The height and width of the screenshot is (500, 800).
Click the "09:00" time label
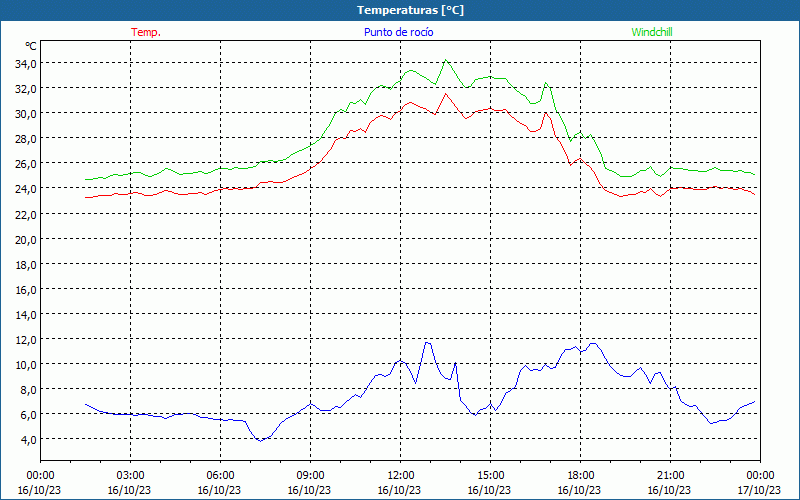[310, 476]
